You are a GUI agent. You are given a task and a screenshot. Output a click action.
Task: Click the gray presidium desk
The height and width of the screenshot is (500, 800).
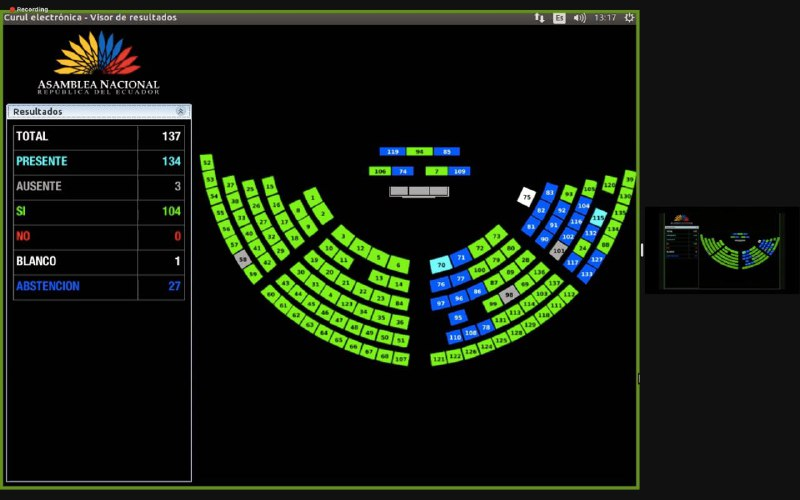click(419, 191)
